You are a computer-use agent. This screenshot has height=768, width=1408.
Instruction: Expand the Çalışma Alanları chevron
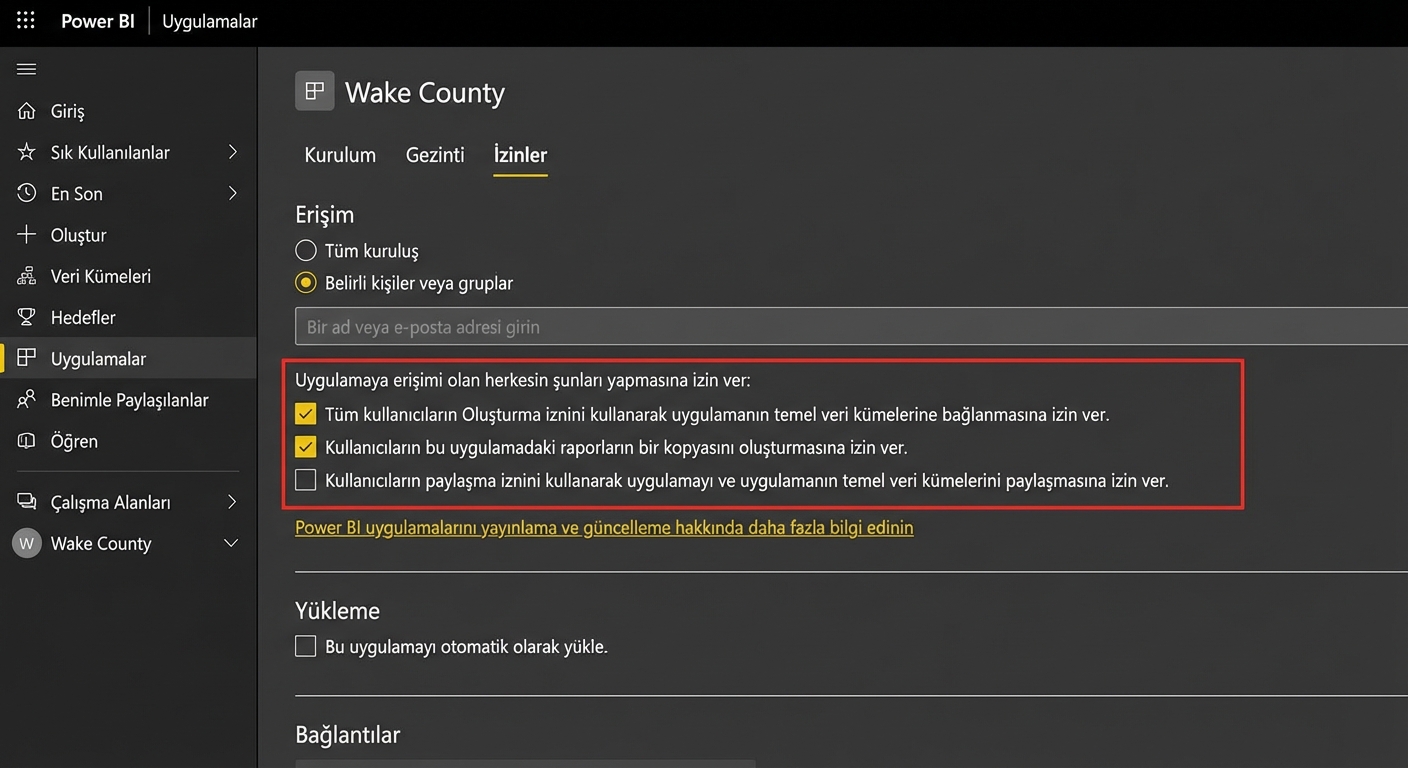(x=232, y=502)
